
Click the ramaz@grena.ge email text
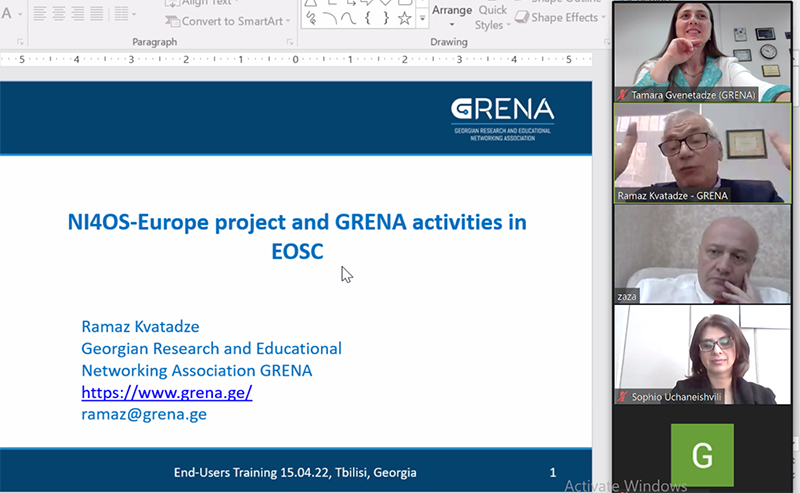(144, 414)
